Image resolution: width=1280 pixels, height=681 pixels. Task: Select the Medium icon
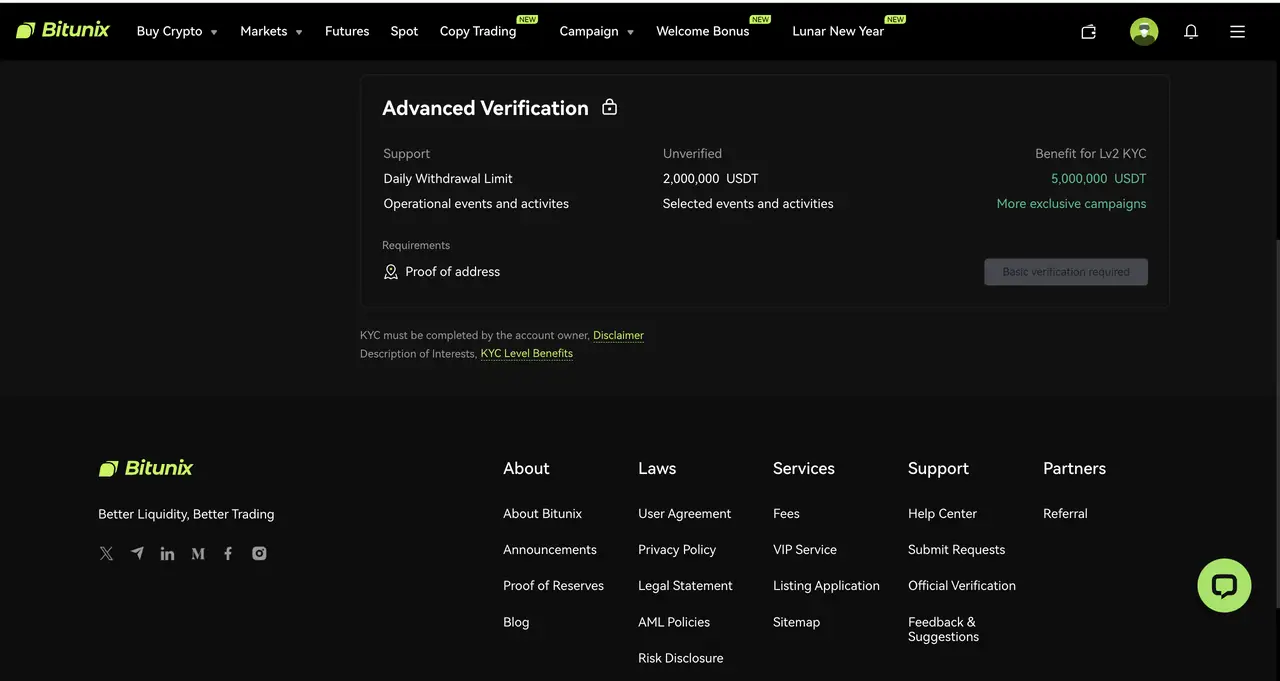coord(198,553)
